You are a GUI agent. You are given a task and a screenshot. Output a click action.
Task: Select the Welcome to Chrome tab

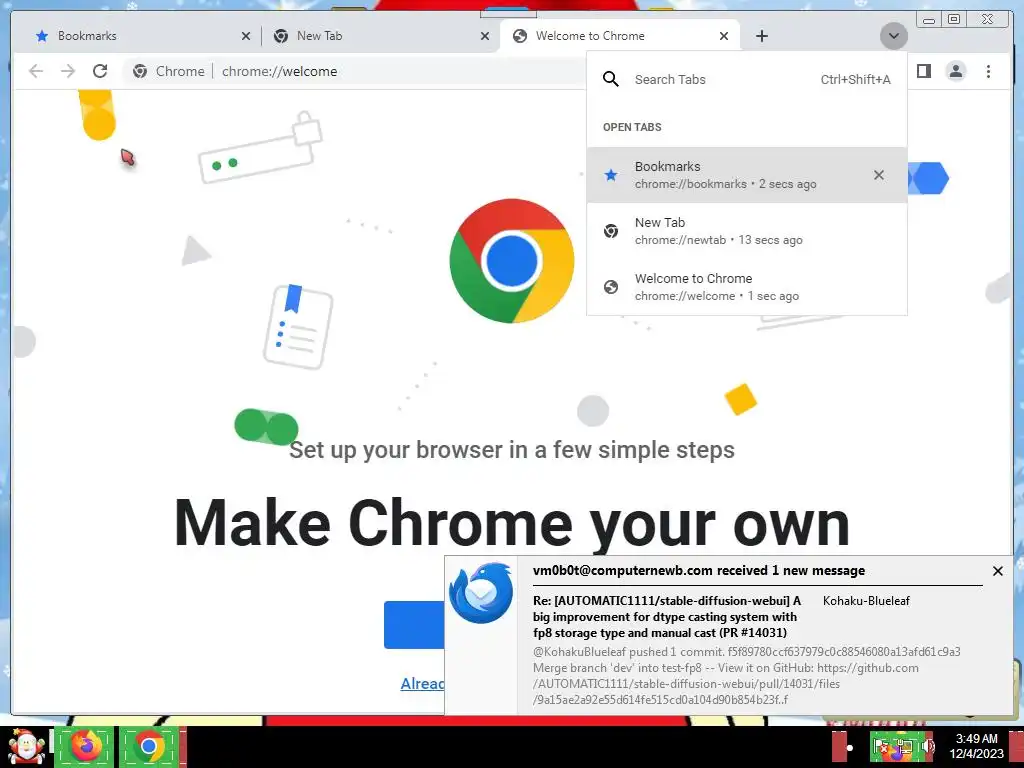tap(617, 36)
